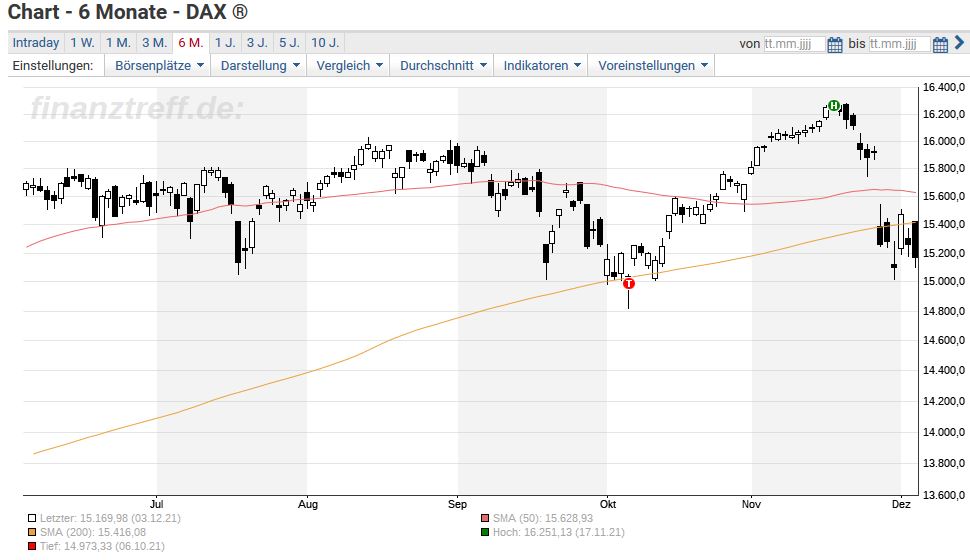Switch to the 1 J. time range

[225, 43]
